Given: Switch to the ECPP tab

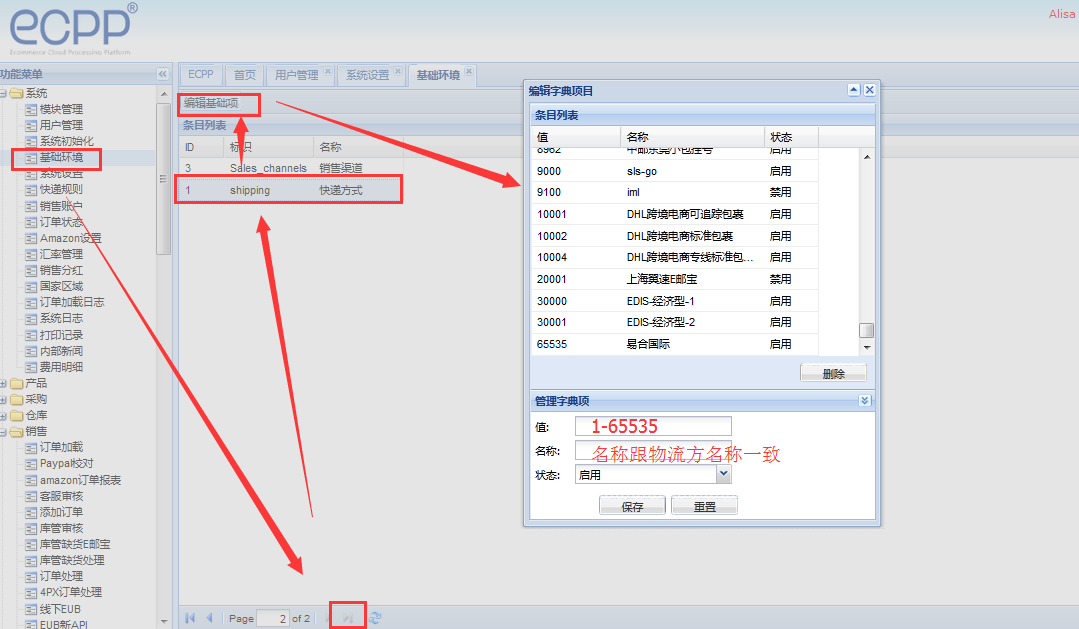Looking at the screenshot, I should click(x=201, y=75).
